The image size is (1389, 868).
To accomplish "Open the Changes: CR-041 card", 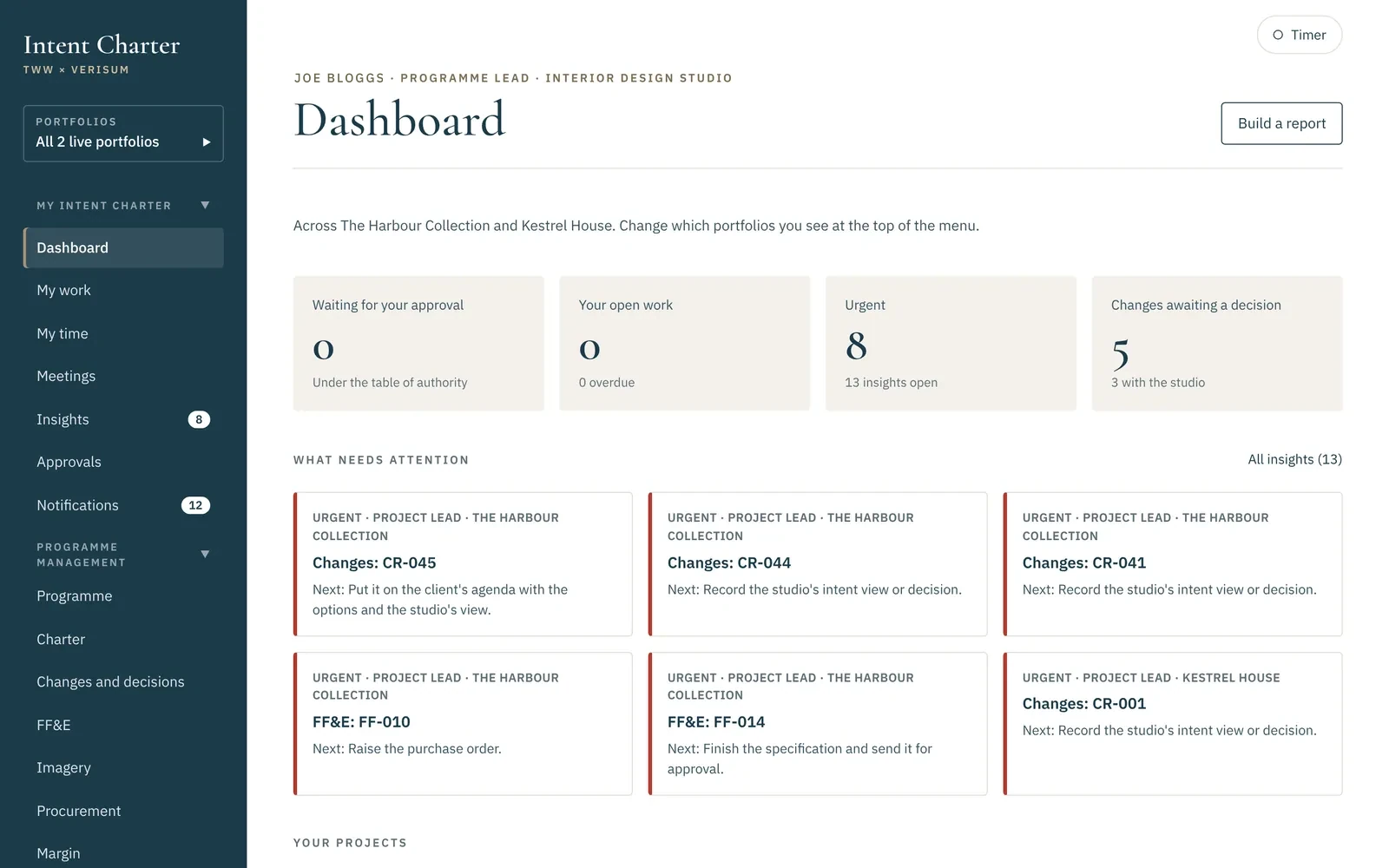I will click(1173, 564).
